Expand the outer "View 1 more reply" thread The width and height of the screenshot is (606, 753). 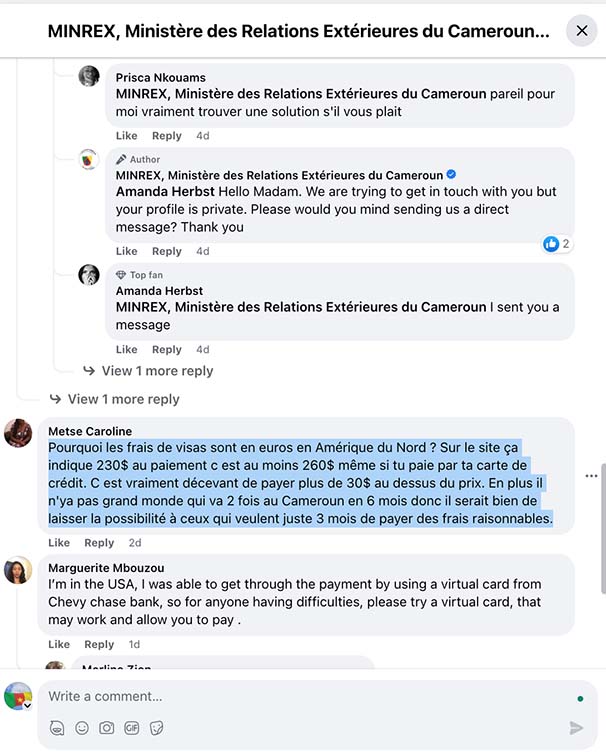[x=123, y=399]
